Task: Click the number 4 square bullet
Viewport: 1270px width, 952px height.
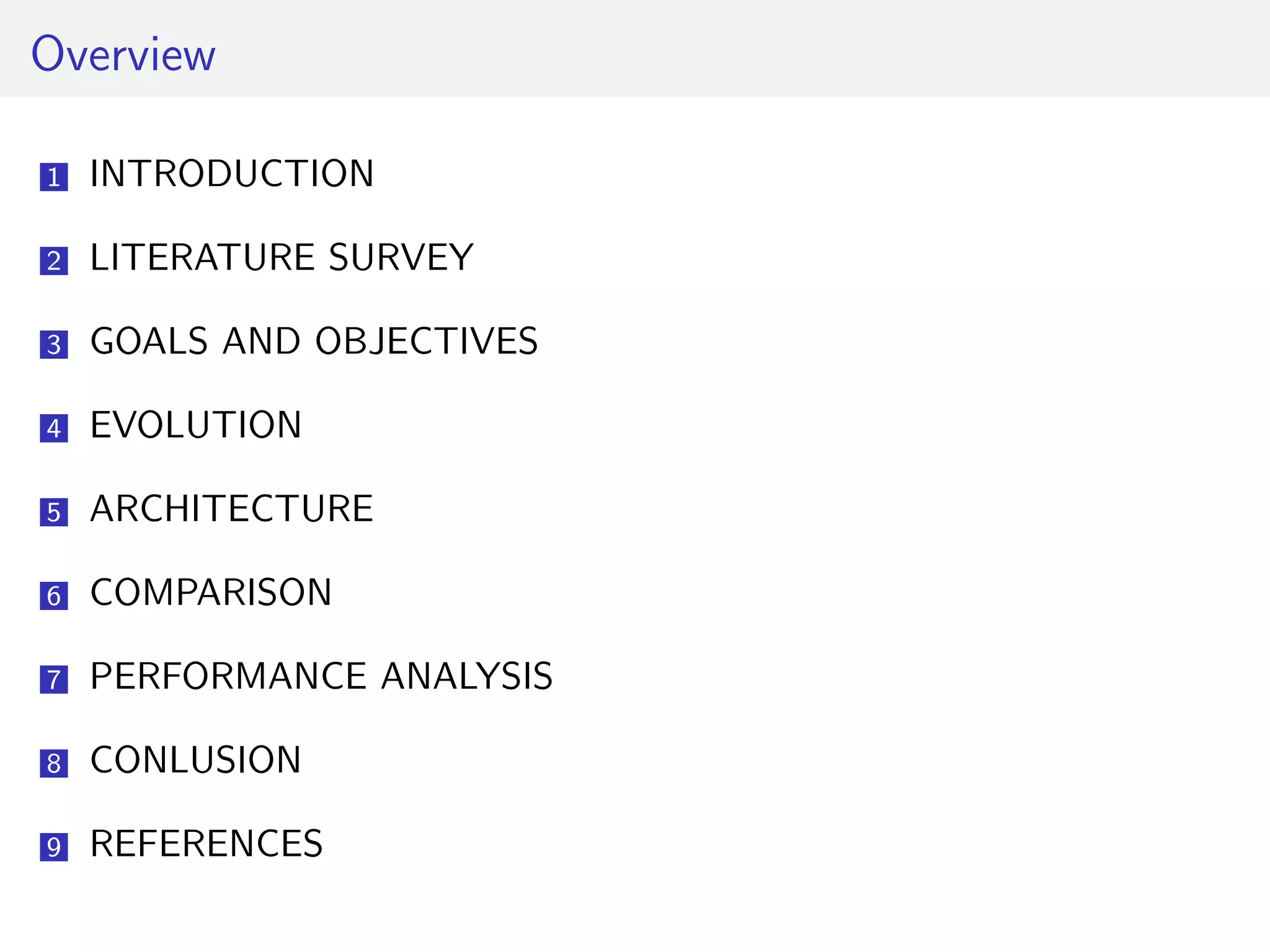Action: 54,428
